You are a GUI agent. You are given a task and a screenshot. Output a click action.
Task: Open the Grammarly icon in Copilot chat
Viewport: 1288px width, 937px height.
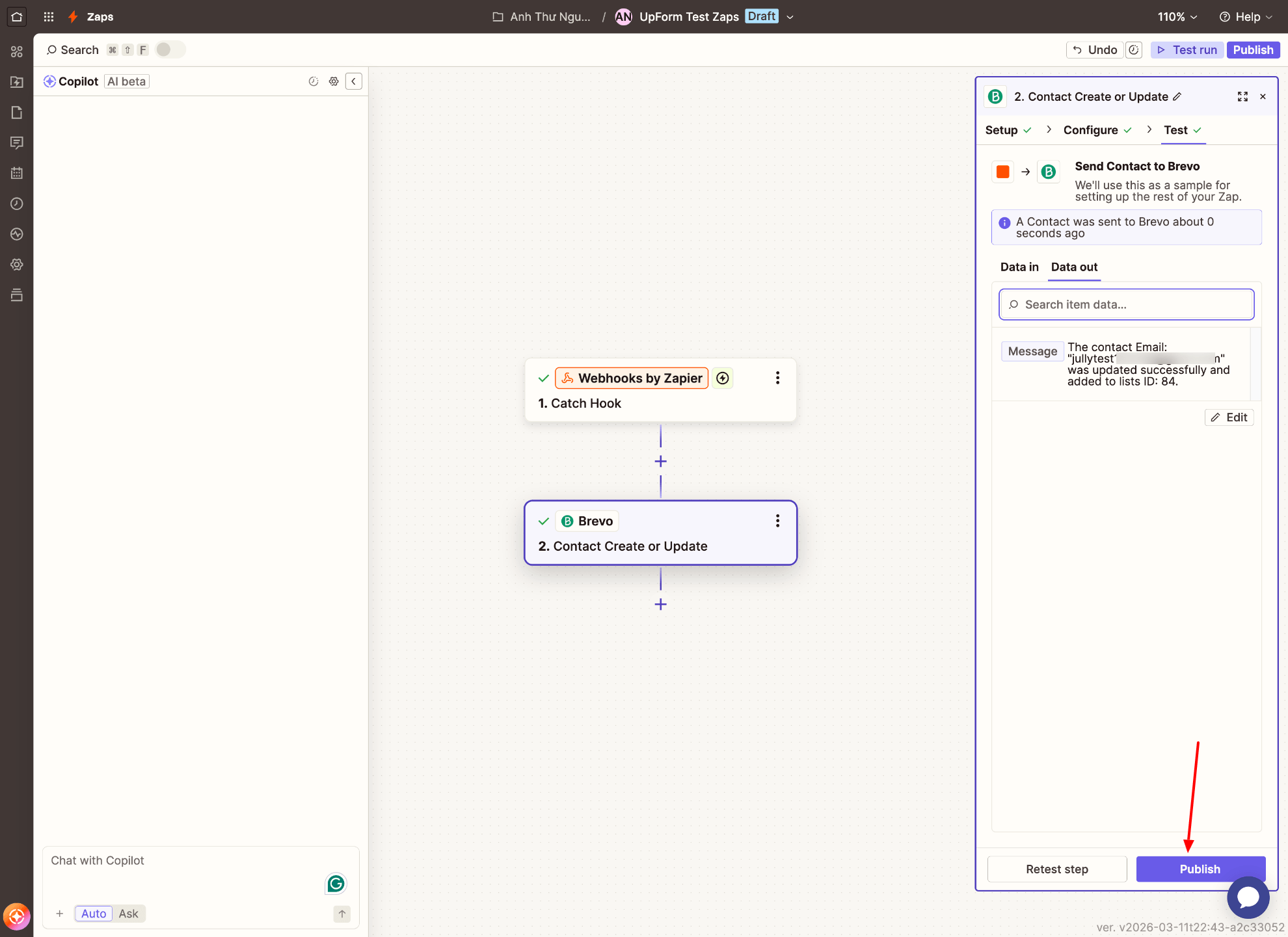click(x=336, y=883)
